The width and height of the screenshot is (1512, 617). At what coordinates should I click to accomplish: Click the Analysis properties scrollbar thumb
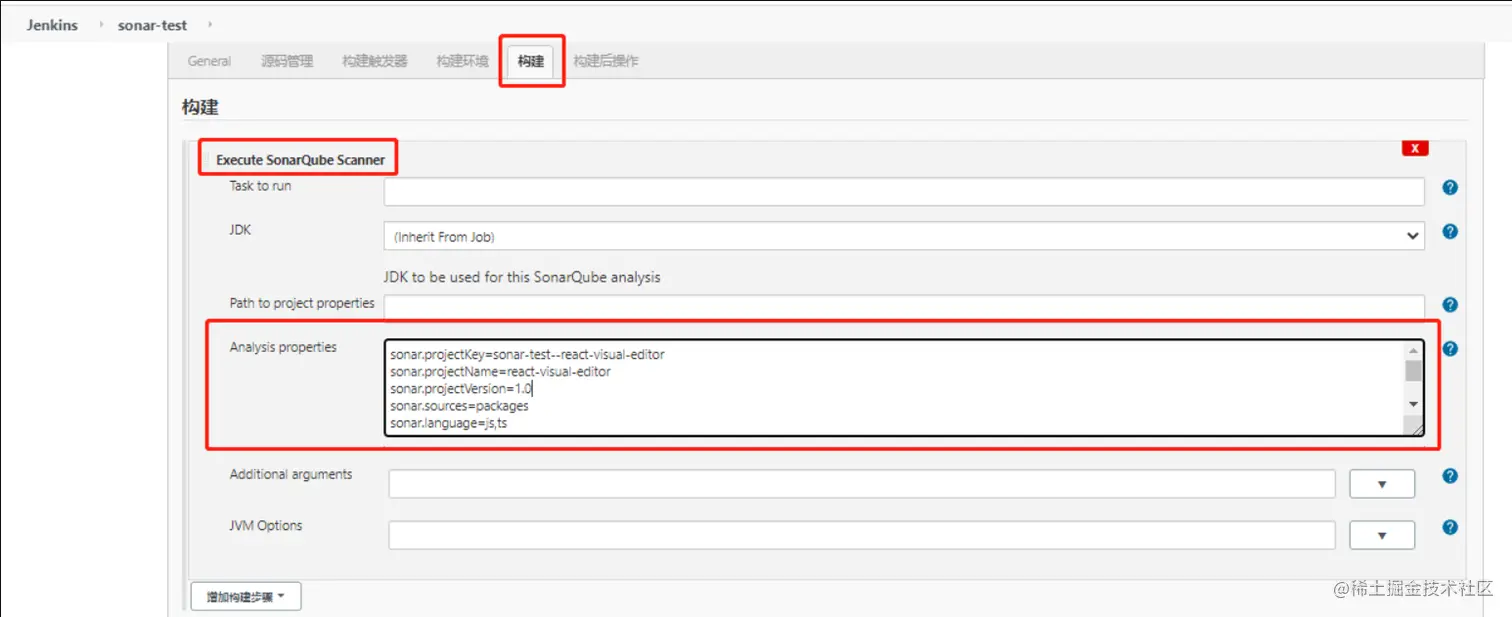(1413, 371)
